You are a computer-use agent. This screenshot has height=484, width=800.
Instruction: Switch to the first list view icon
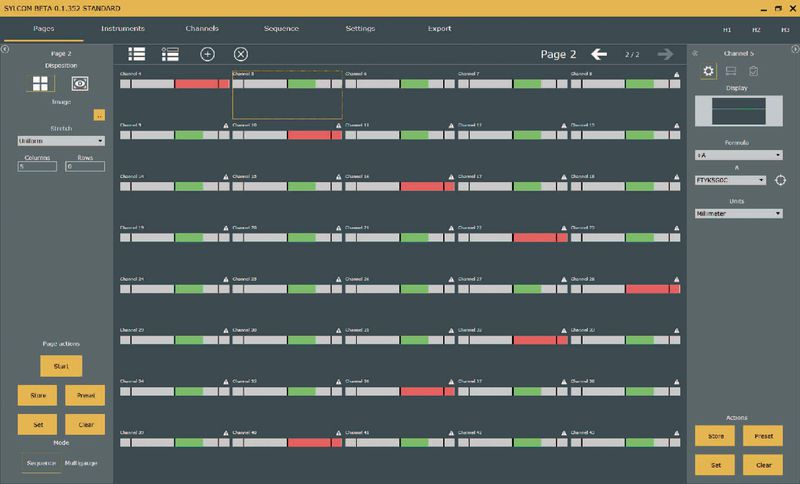[138, 54]
